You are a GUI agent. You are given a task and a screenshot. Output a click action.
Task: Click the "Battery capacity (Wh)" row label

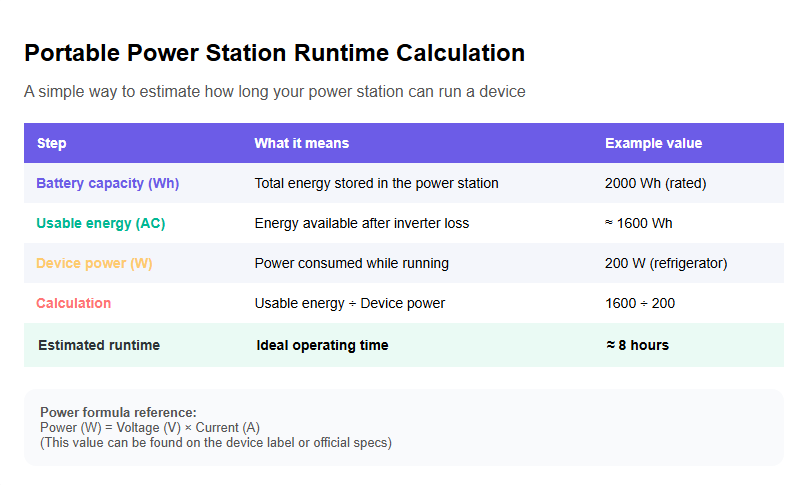click(x=107, y=183)
